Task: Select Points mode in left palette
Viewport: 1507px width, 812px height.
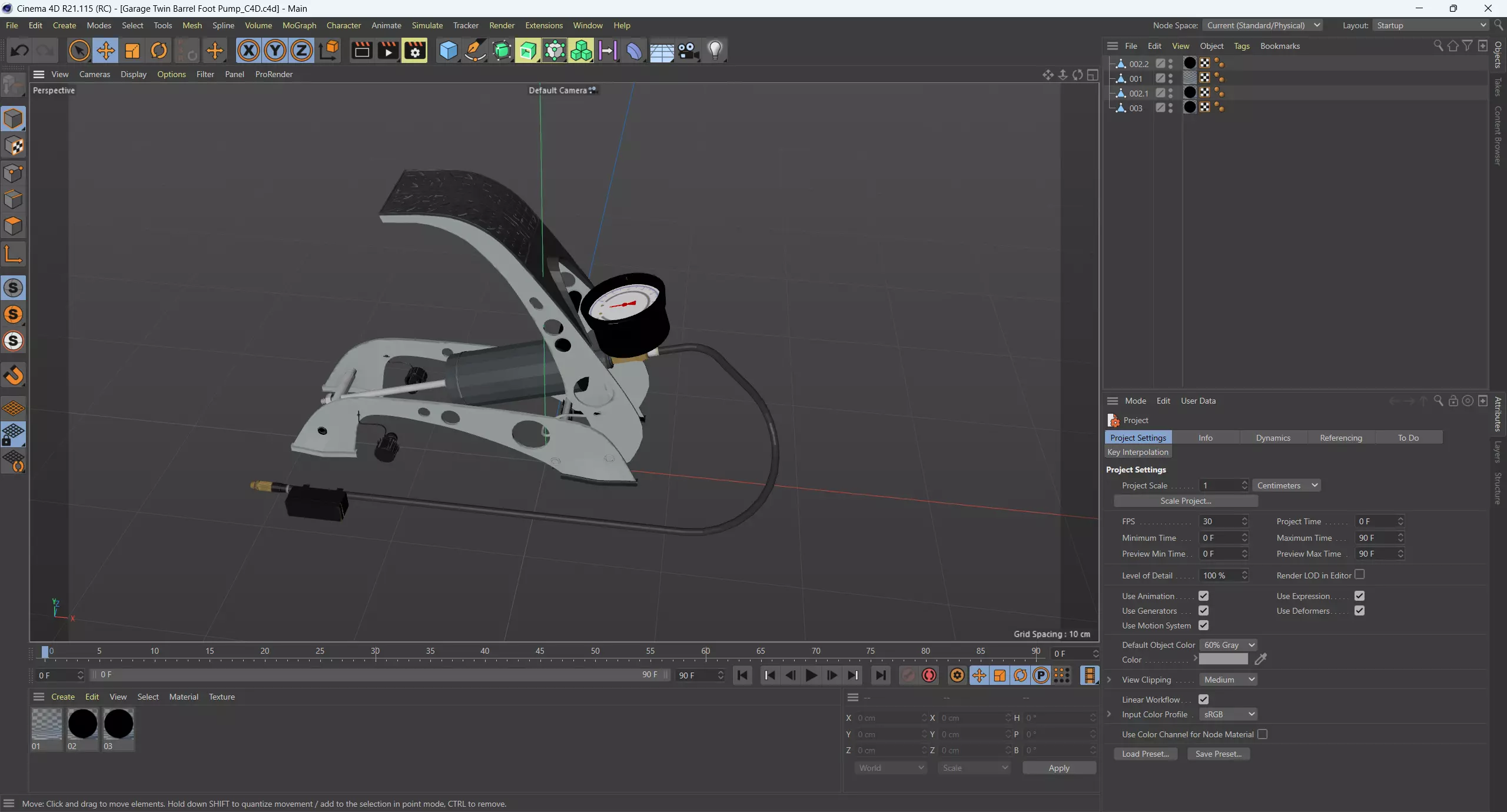Action: [14, 173]
